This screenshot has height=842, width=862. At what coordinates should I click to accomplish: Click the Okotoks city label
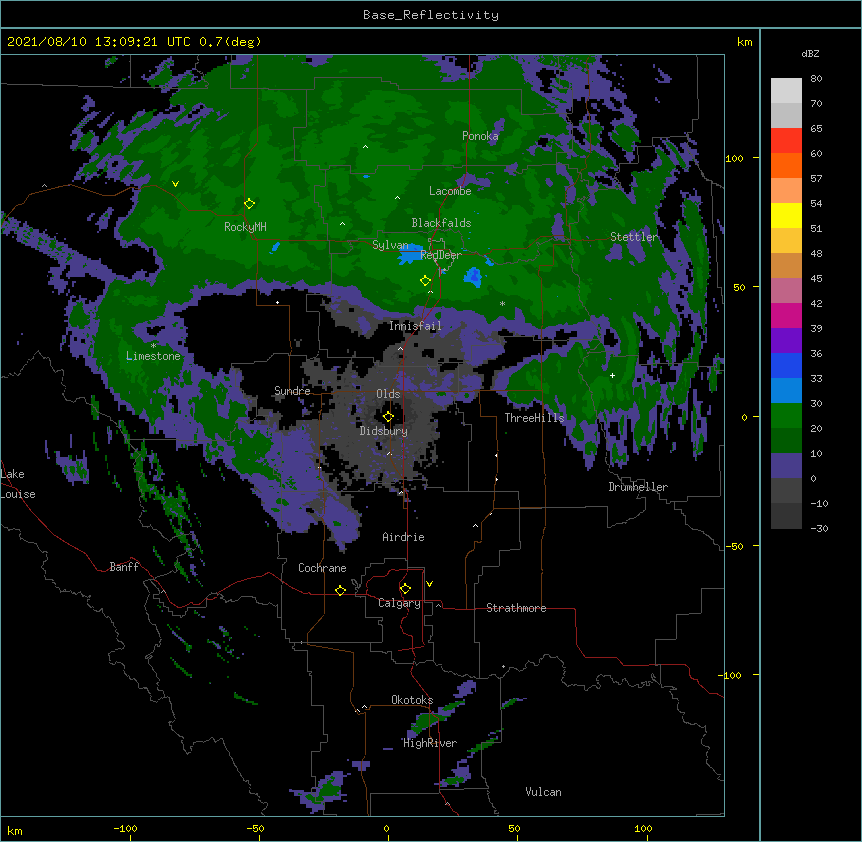coord(412,700)
